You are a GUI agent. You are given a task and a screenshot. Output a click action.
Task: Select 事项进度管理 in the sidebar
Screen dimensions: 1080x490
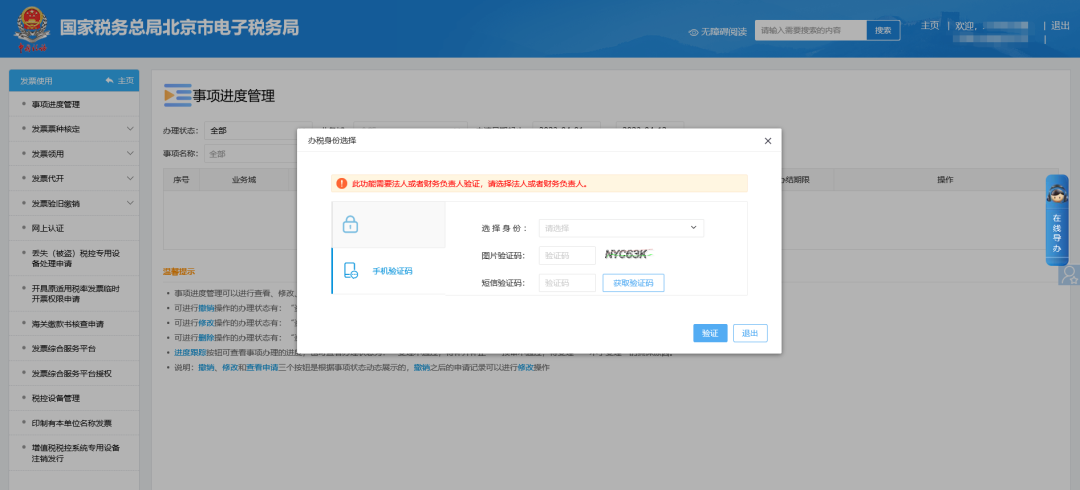[56, 104]
